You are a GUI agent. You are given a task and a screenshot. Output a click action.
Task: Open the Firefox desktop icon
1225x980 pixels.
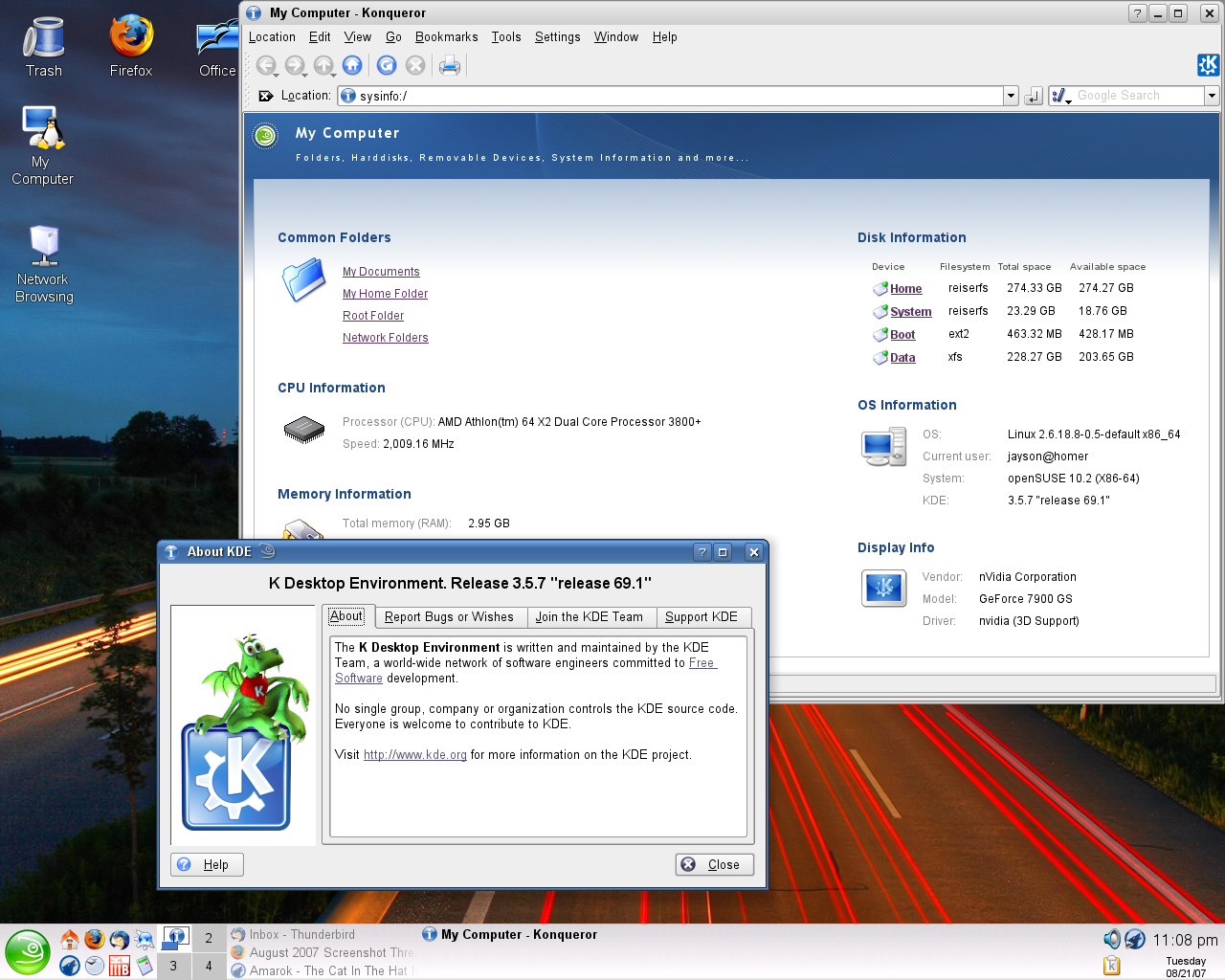click(x=131, y=47)
